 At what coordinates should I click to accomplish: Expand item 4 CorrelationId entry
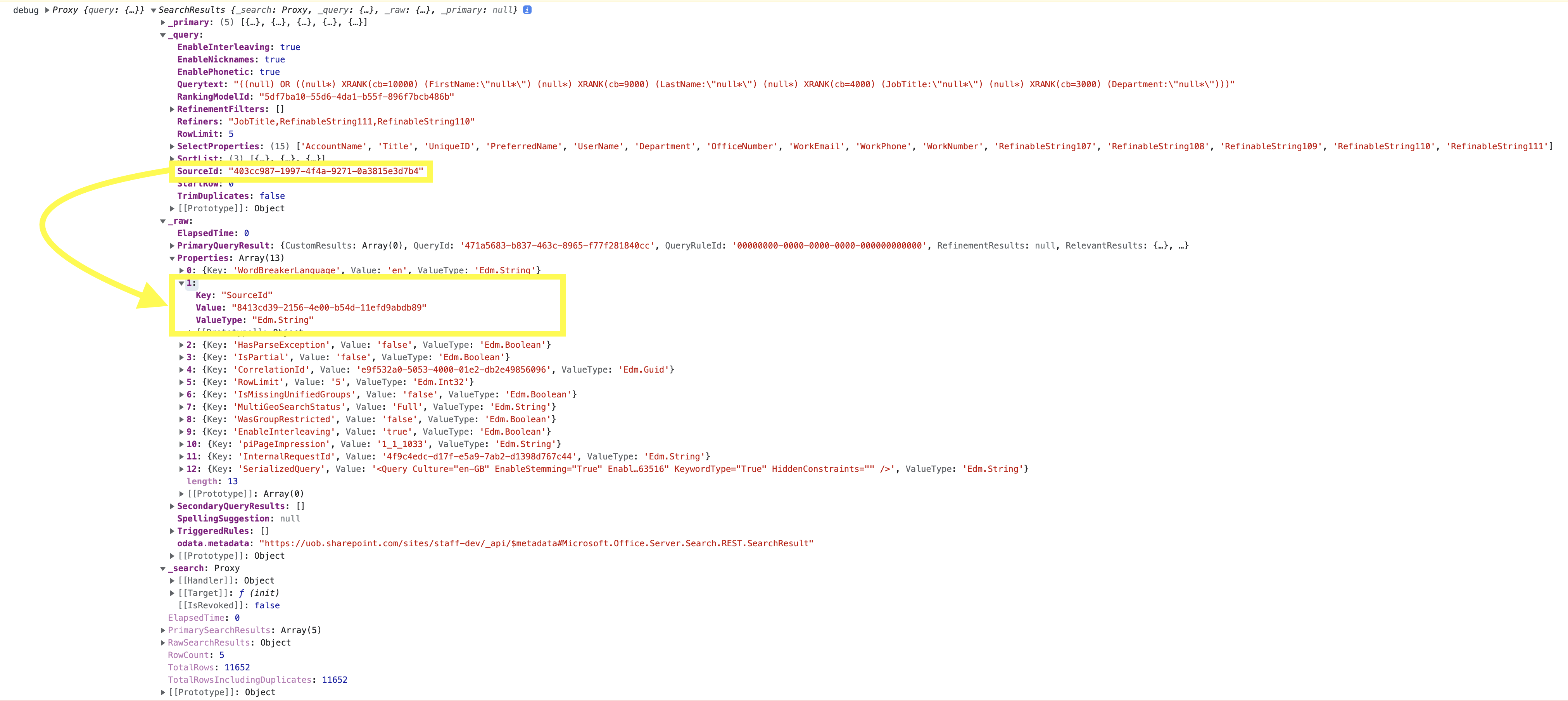pos(181,370)
